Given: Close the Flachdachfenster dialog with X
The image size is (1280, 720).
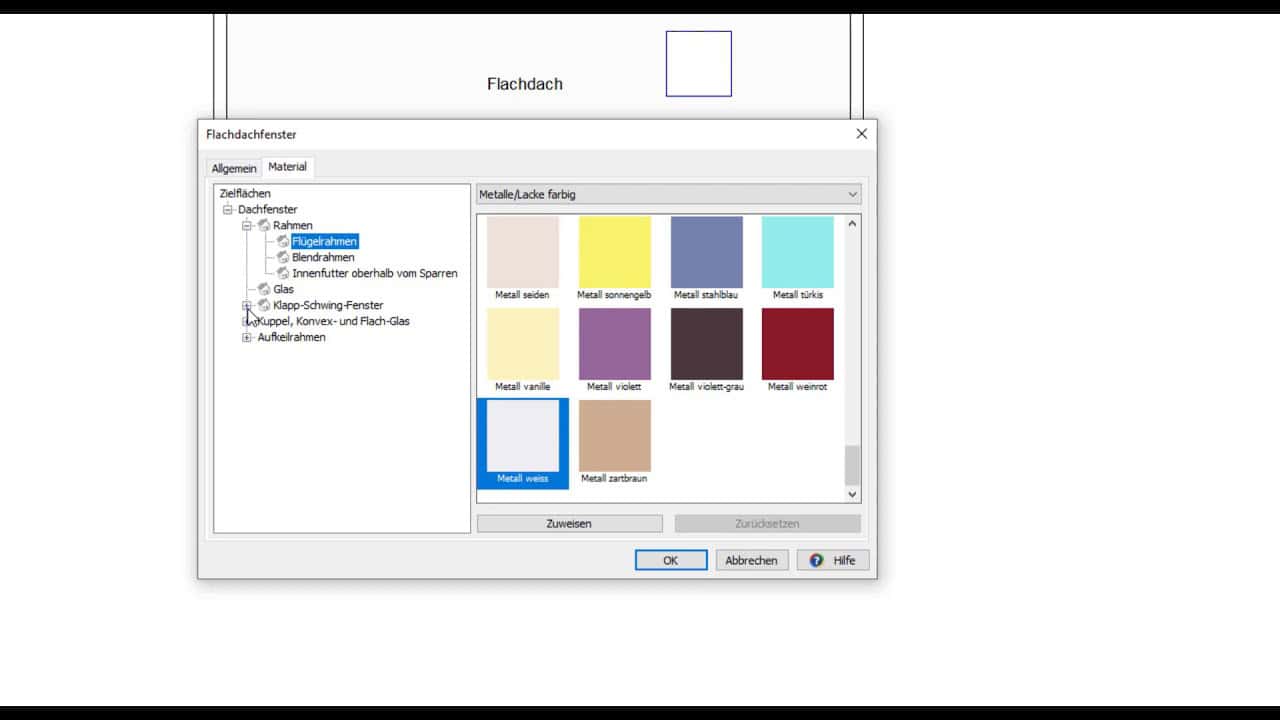Looking at the screenshot, I should pyautogui.click(x=861, y=134).
